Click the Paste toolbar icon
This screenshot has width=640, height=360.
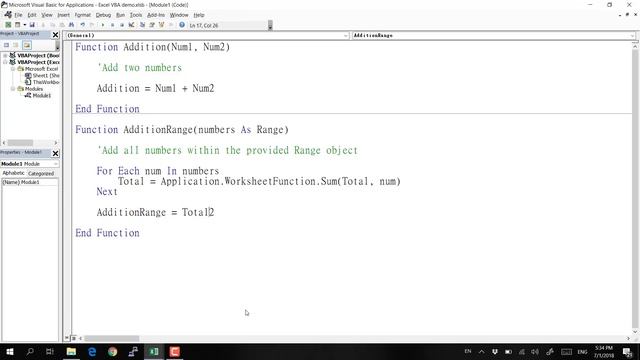(62, 25)
